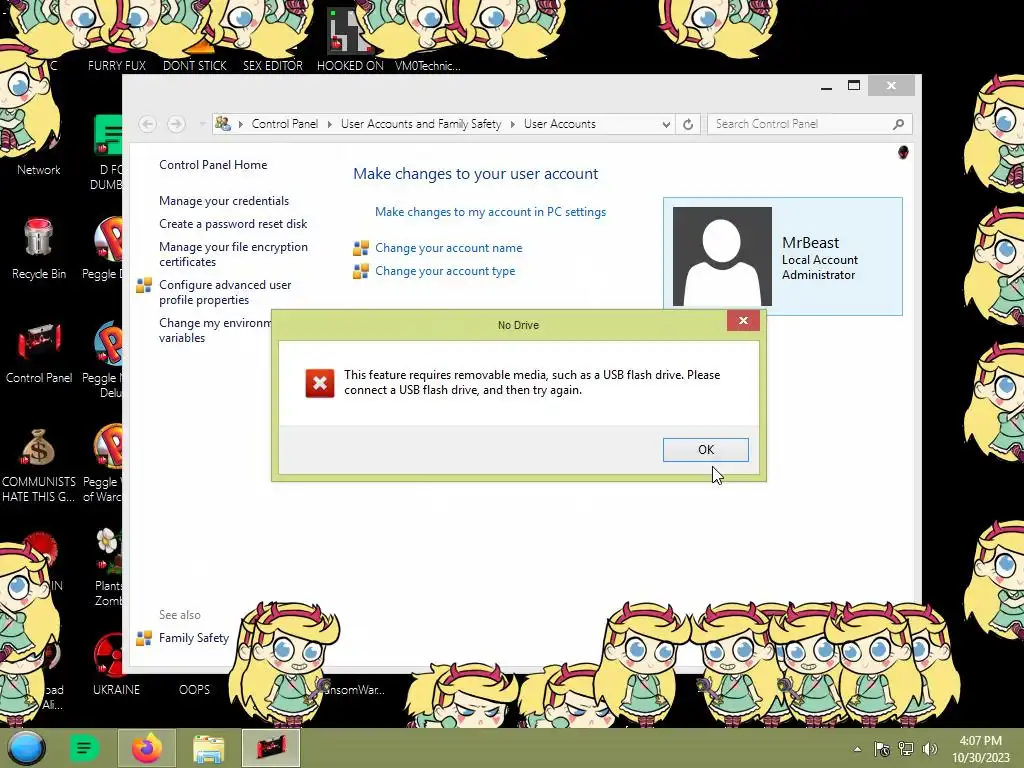Click shield icon beside Change your account name
The width and height of the screenshot is (1024, 768).
click(x=360, y=248)
